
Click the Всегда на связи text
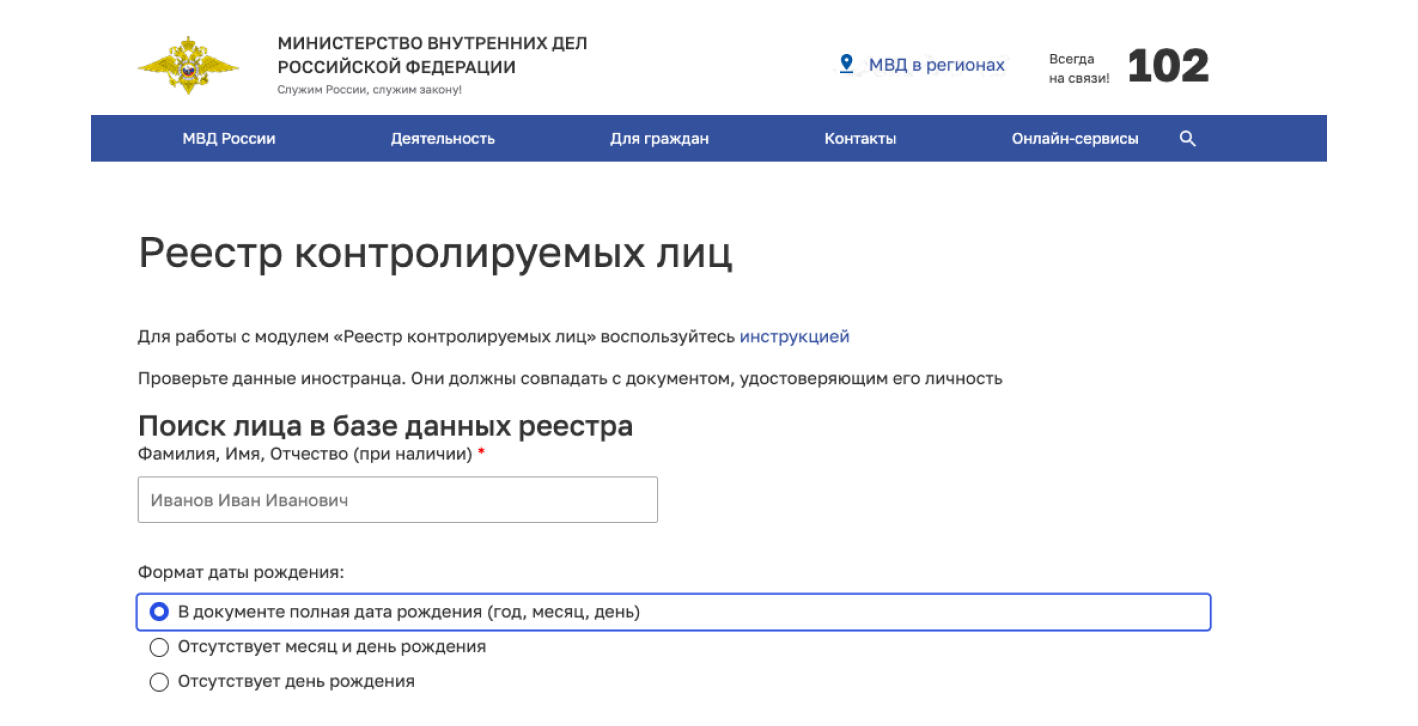click(1078, 68)
